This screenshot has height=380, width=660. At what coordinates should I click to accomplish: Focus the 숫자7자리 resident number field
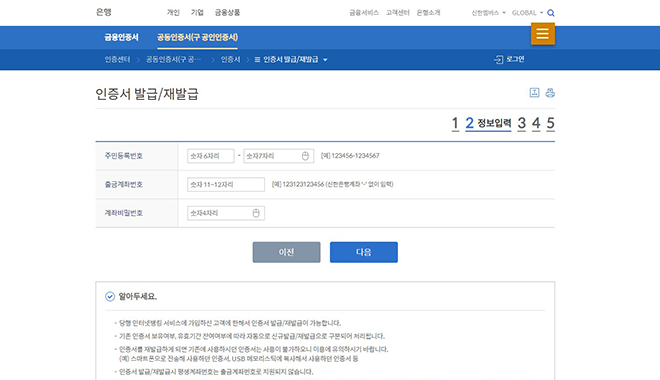(x=279, y=156)
